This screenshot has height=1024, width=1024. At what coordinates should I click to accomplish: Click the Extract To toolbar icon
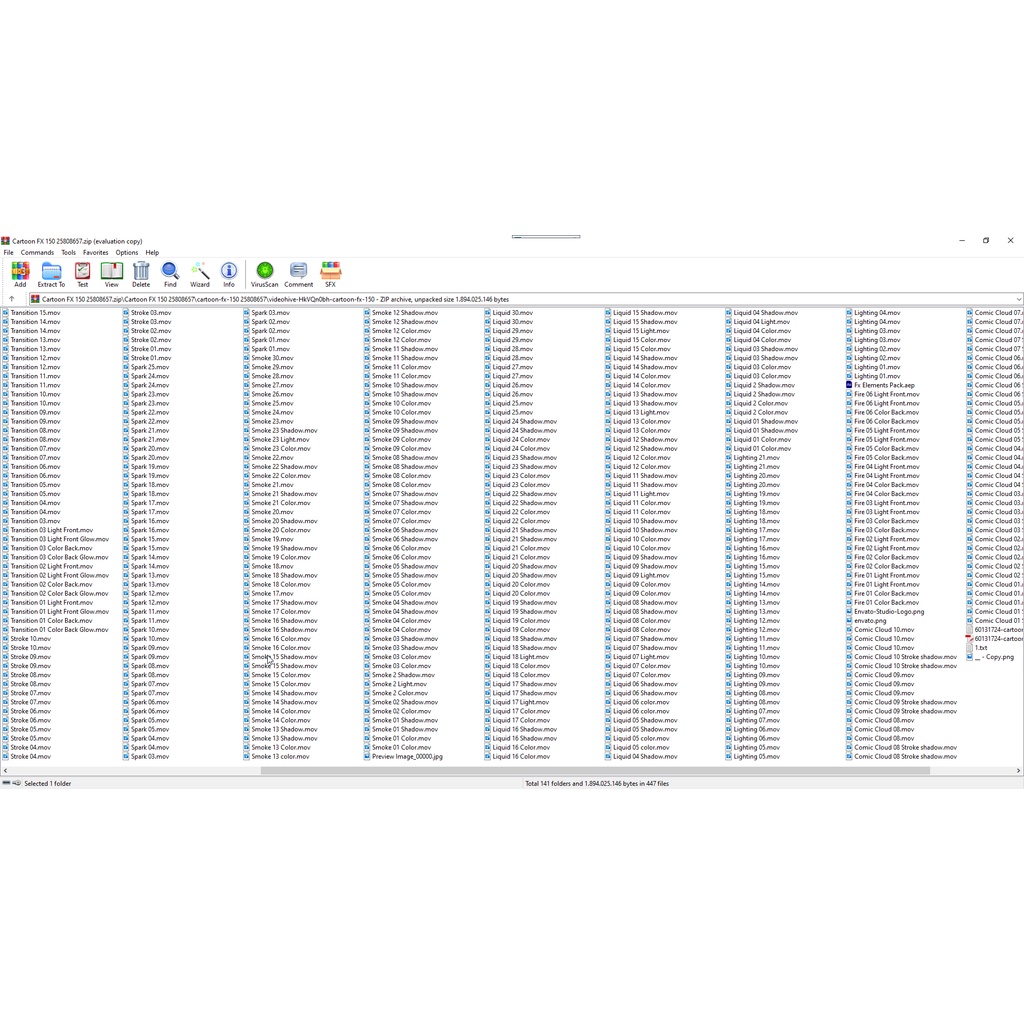pos(51,273)
